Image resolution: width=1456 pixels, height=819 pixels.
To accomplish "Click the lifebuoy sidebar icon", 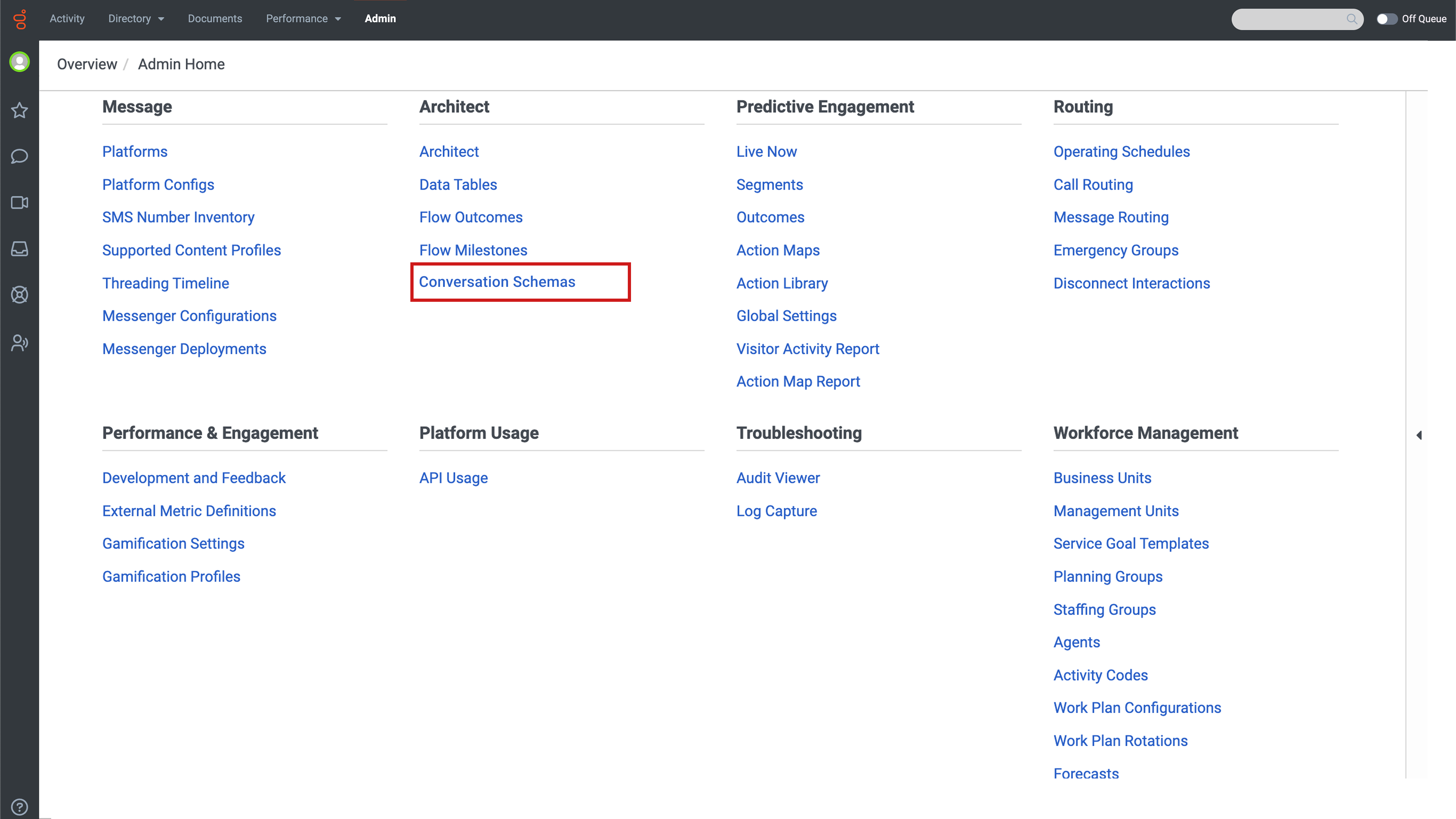I will coord(20,295).
